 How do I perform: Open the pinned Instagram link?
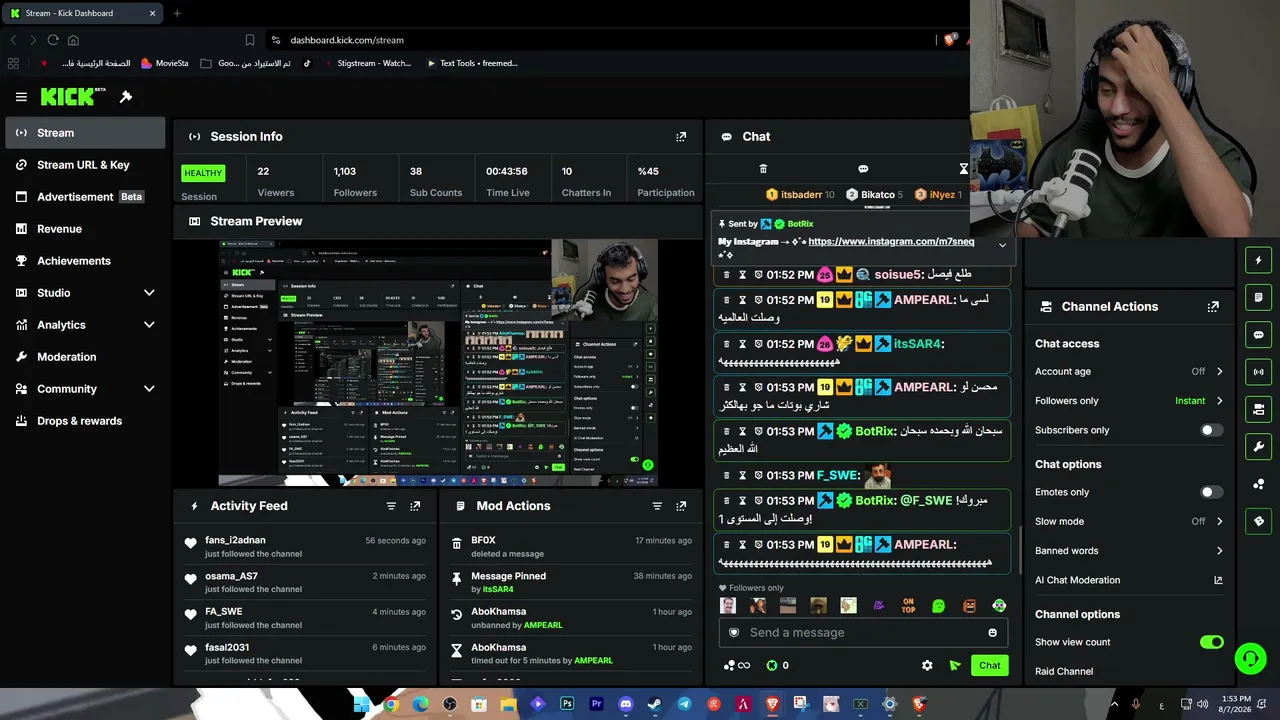[891, 242]
